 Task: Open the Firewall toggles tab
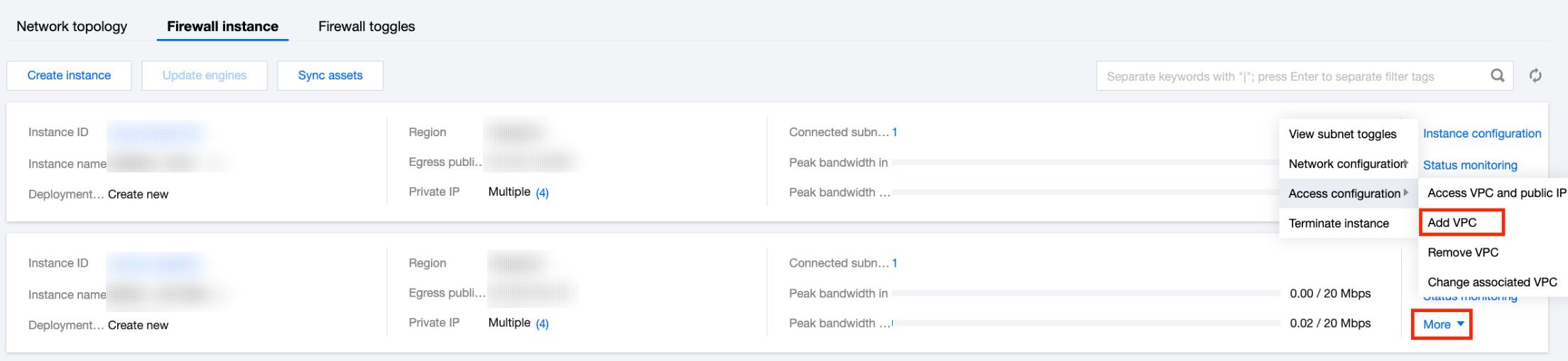click(366, 26)
